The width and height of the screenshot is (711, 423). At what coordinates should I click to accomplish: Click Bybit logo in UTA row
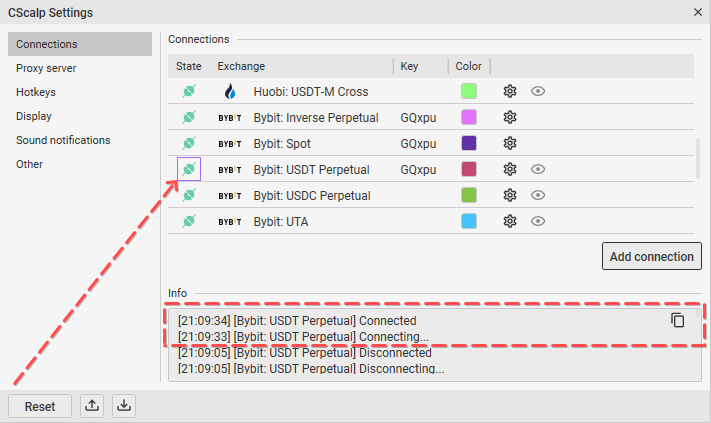tap(230, 222)
